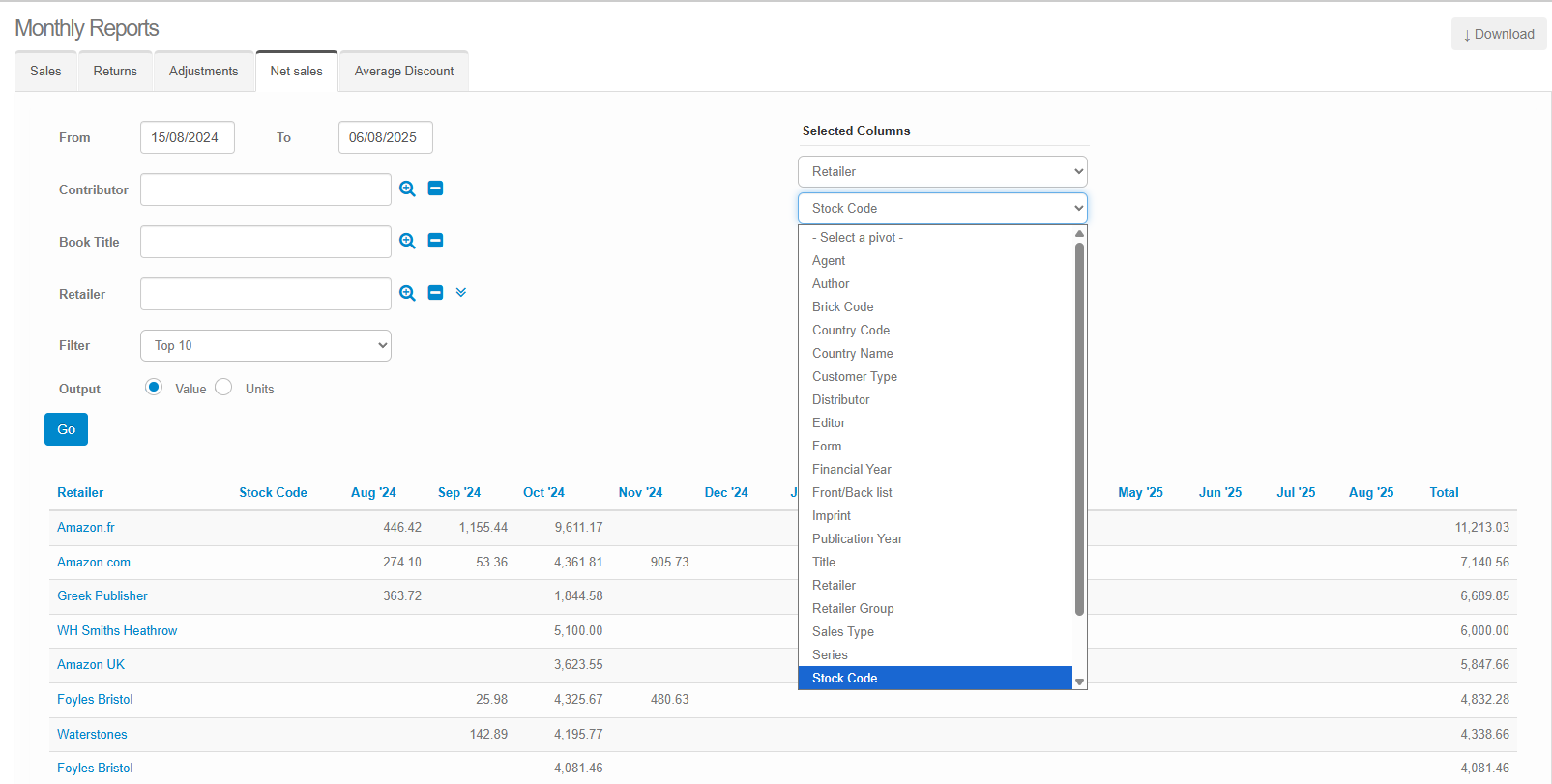Open the Filter Top 10 dropdown
1552x784 pixels.
pyautogui.click(x=266, y=345)
